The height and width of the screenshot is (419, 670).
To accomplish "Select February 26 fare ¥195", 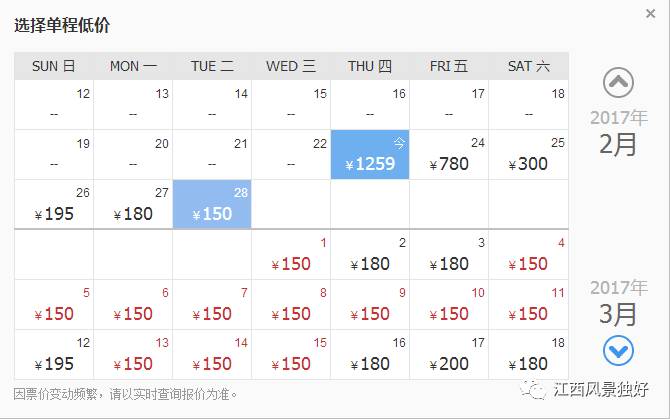I will tap(54, 205).
